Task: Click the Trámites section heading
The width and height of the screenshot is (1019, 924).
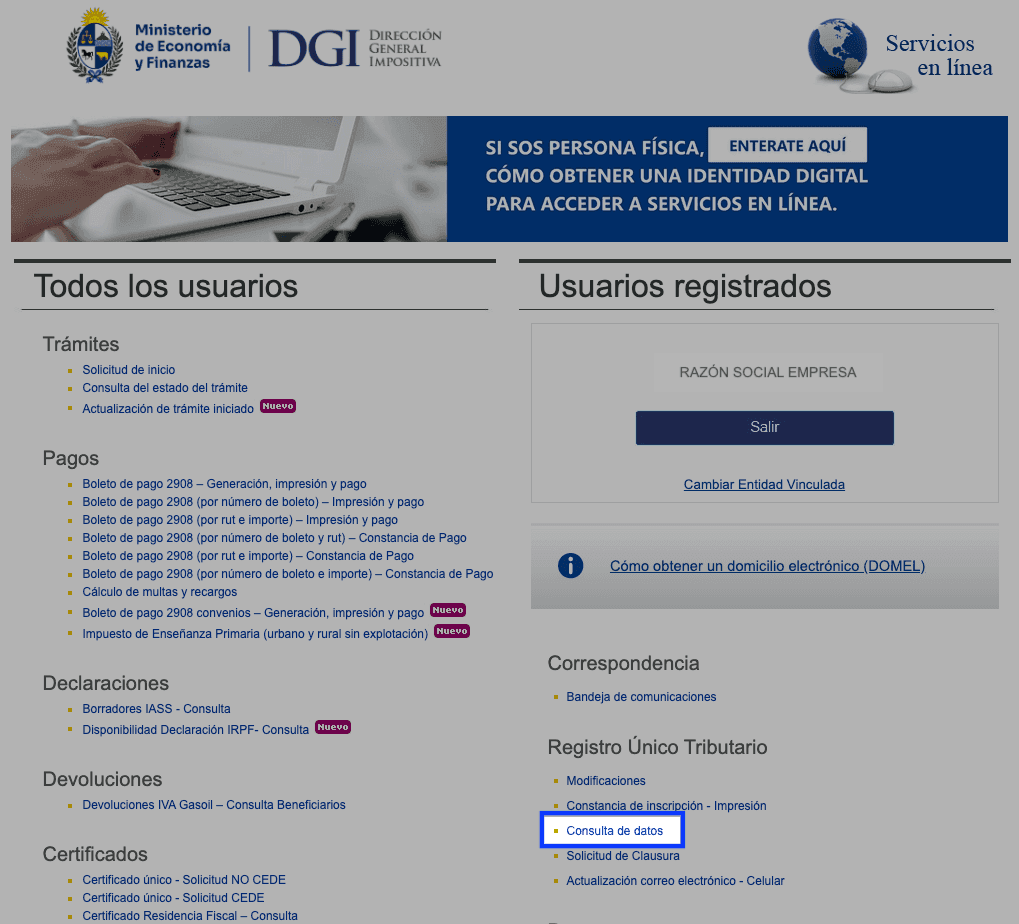Action: pyautogui.click(x=81, y=344)
